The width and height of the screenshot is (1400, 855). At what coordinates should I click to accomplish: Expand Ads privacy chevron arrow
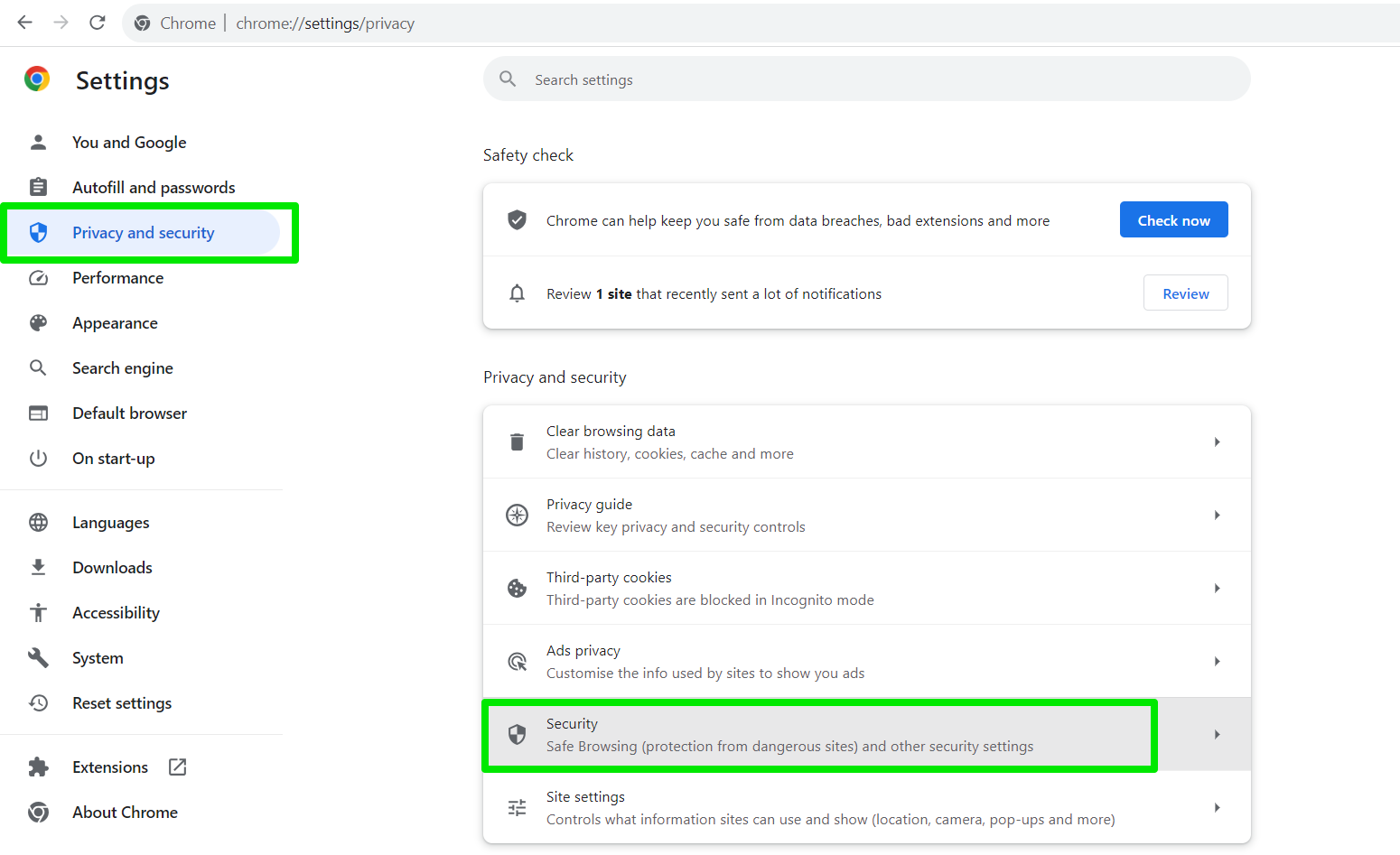(x=1217, y=662)
